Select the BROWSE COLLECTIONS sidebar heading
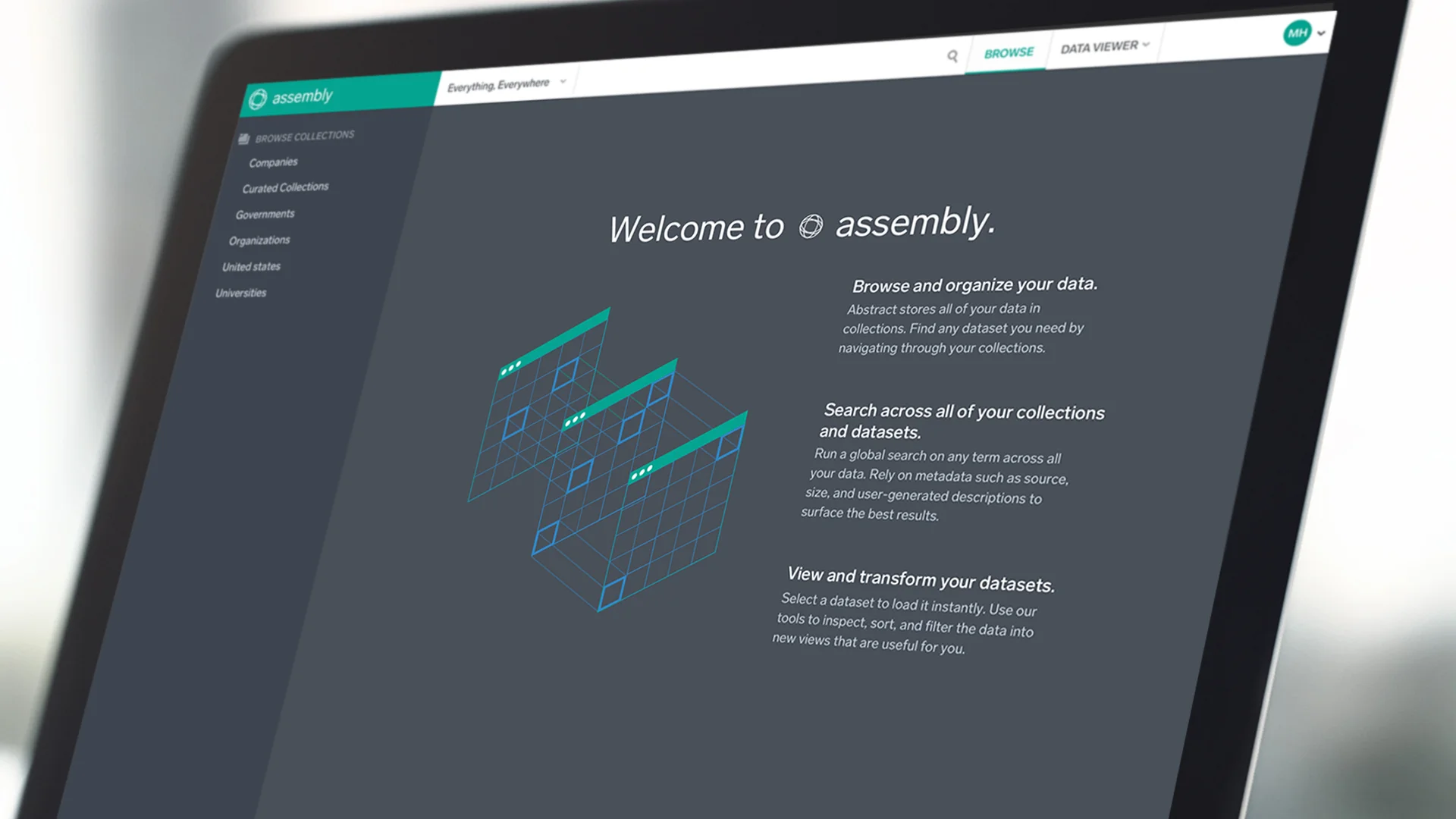Viewport: 1456px width, 819px height. [305, 136]
